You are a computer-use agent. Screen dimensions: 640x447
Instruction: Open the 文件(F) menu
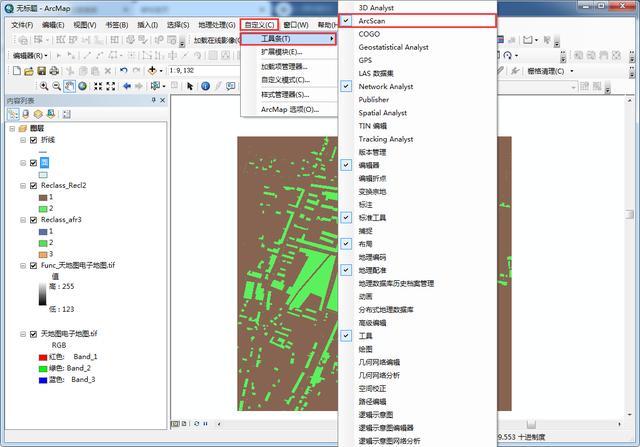(x=22, y=25)
